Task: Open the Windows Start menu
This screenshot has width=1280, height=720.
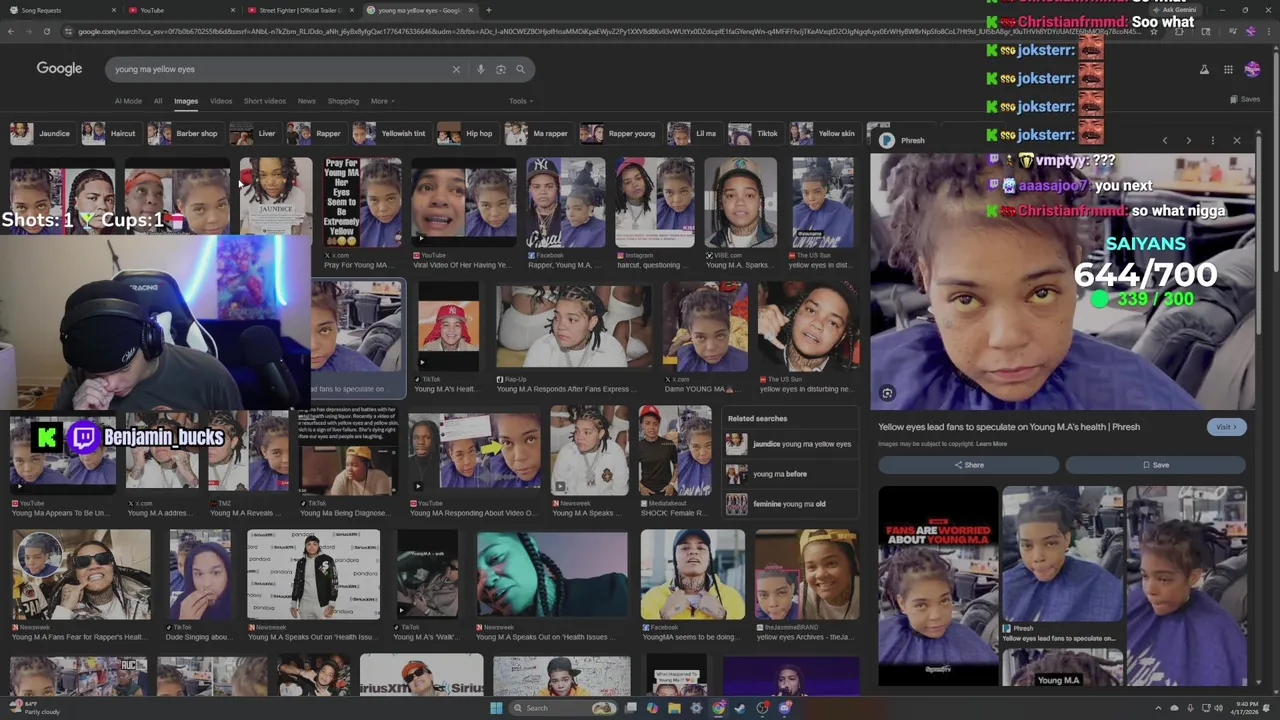Action: 496,708
